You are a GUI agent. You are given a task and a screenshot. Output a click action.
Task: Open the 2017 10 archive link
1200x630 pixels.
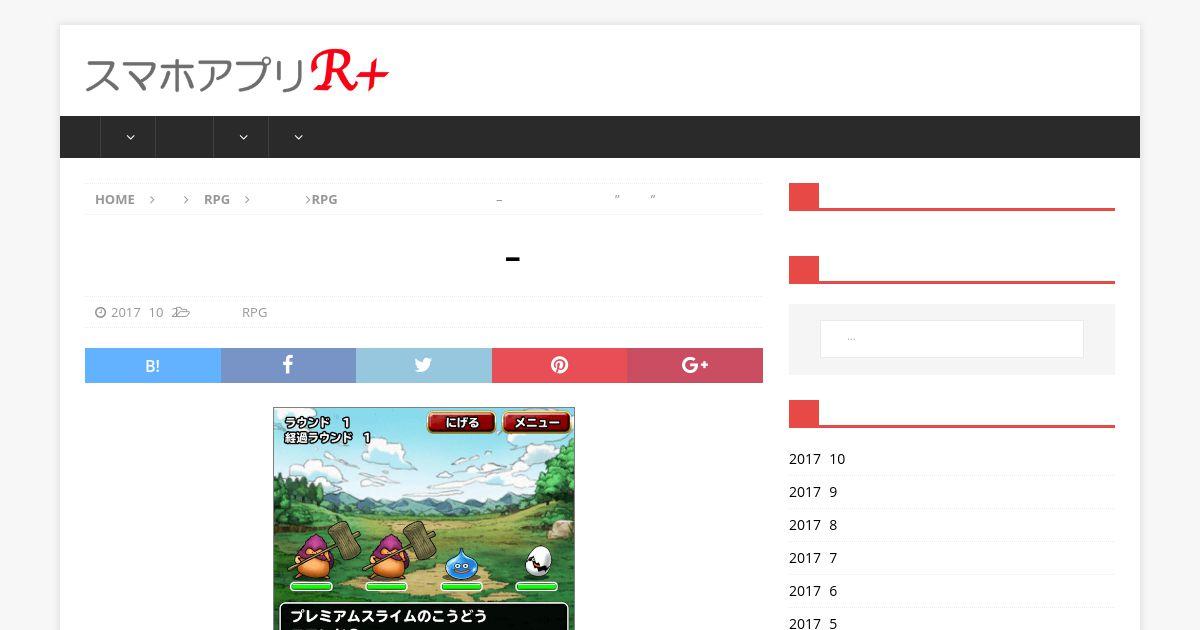click(x=817, y=459)
